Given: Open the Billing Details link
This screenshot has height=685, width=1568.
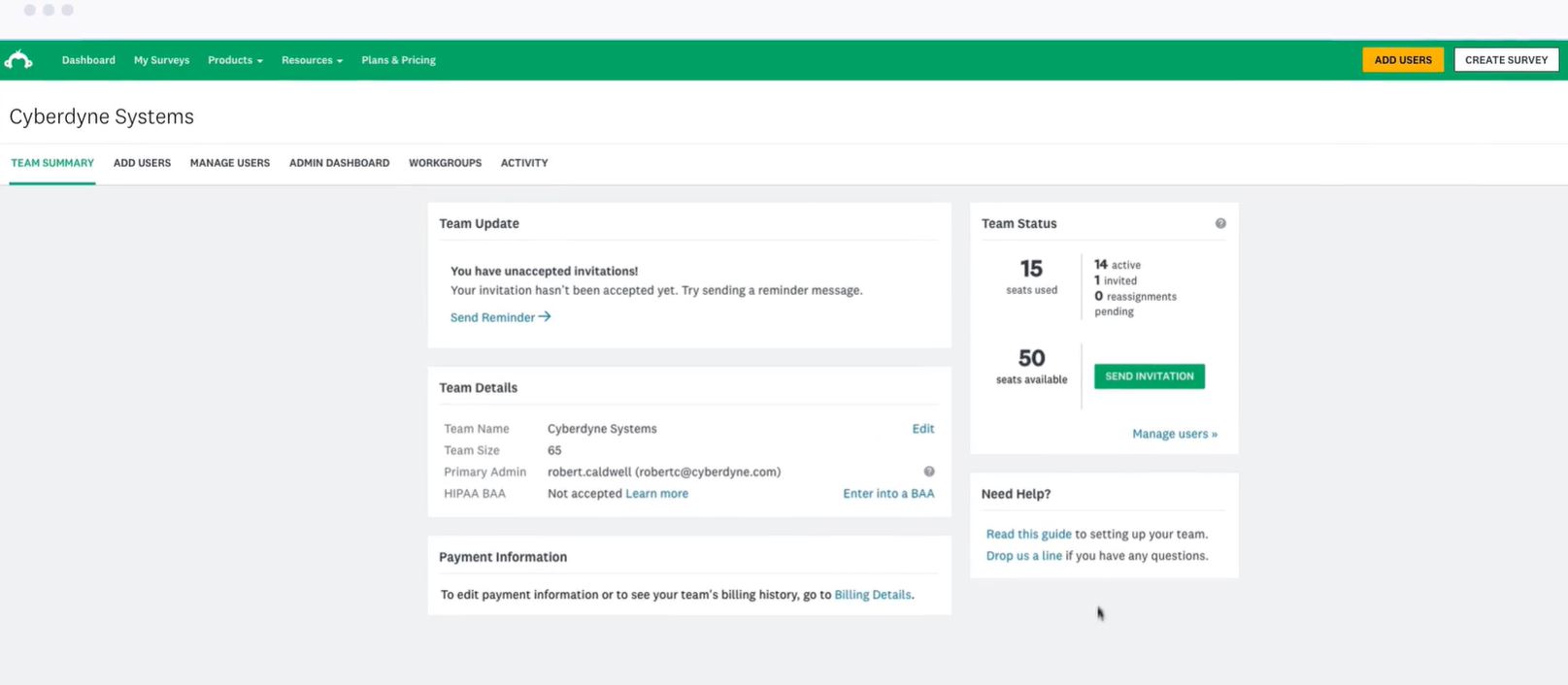Looking at the screenshot, I should click(x=873, y=595).
